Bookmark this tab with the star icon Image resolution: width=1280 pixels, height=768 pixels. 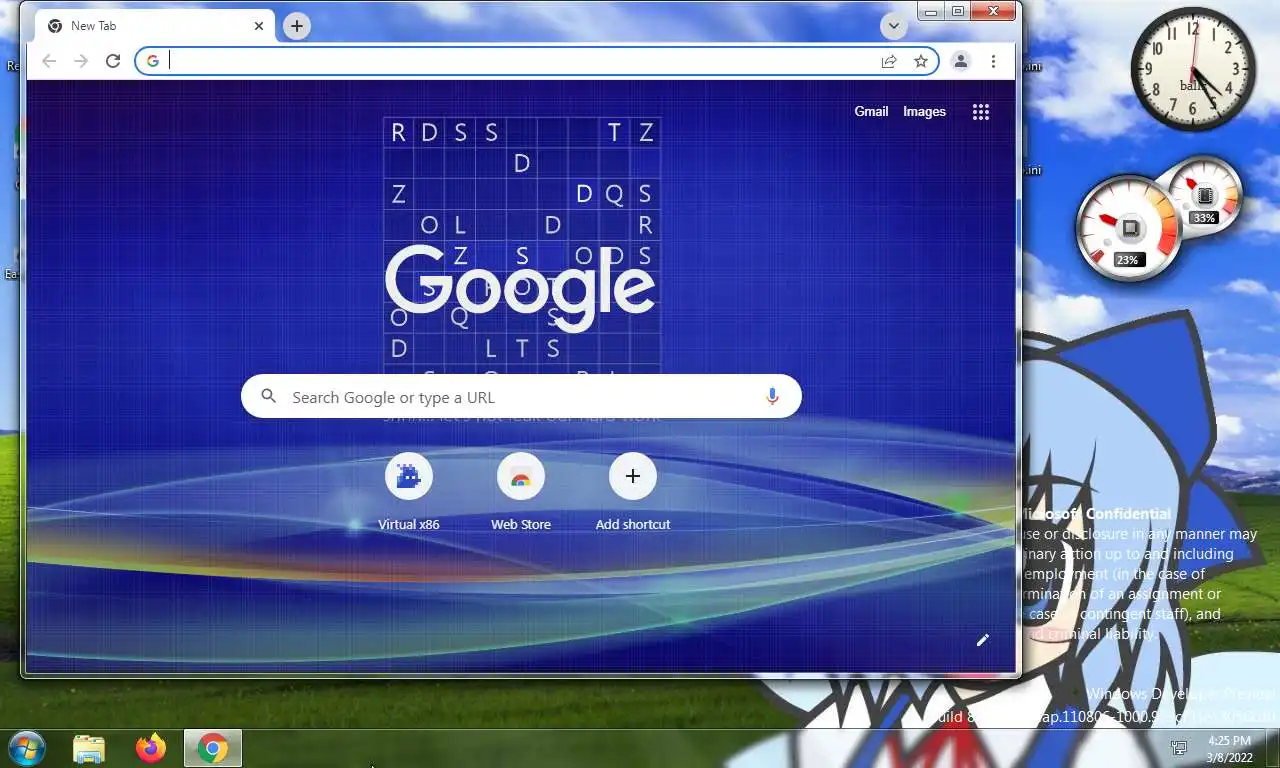[921, 61]
